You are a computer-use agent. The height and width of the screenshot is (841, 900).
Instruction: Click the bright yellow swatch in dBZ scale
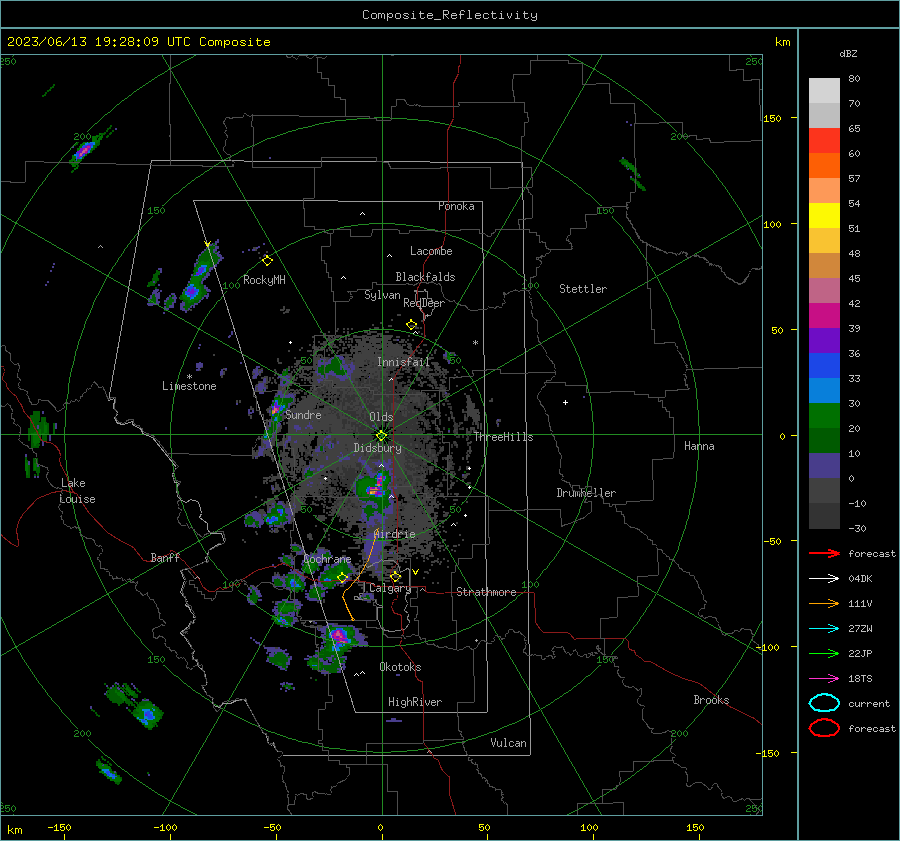click(824, 215)
